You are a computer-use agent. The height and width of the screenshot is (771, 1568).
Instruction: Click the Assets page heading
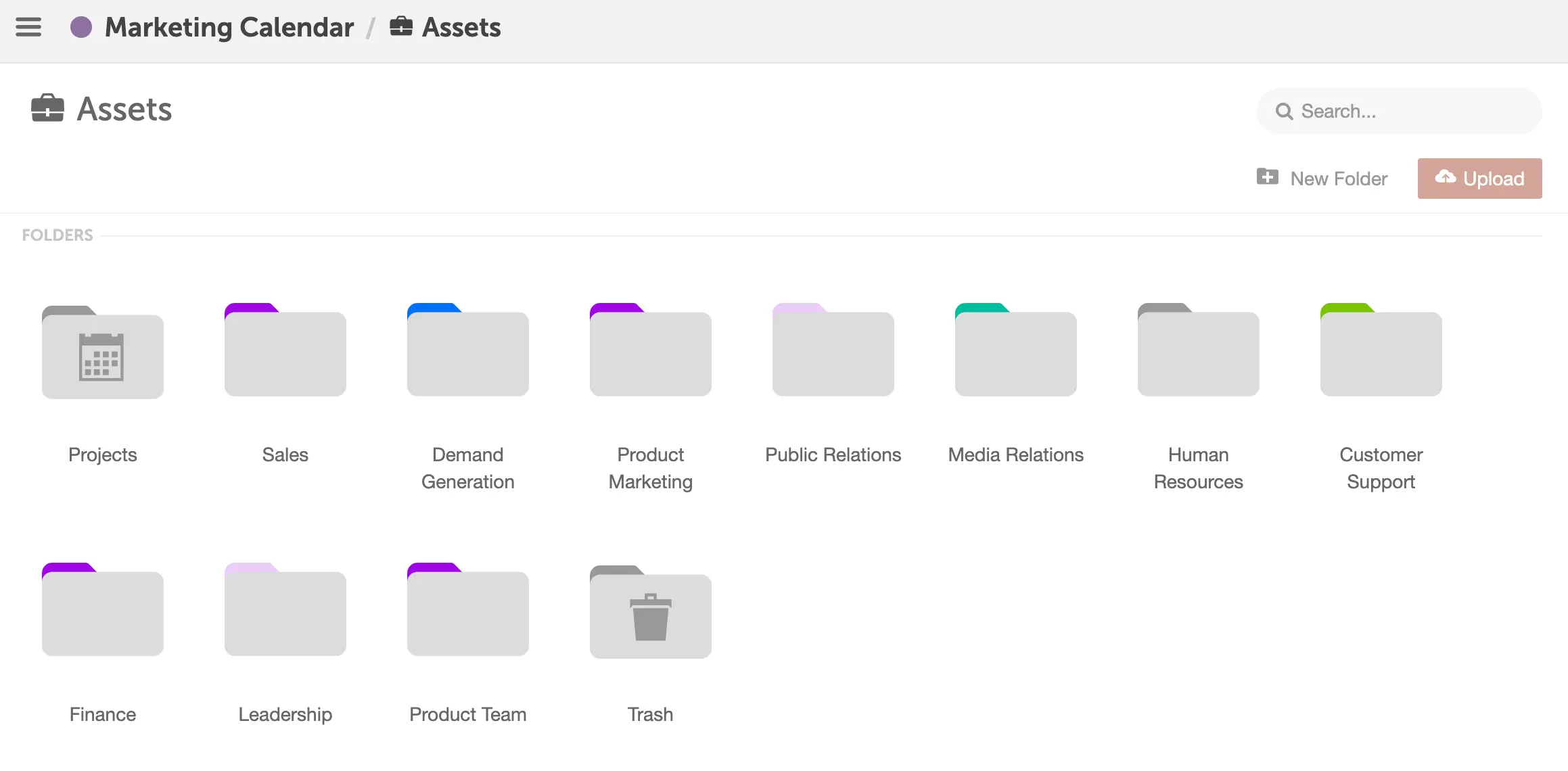coord(124,109)
